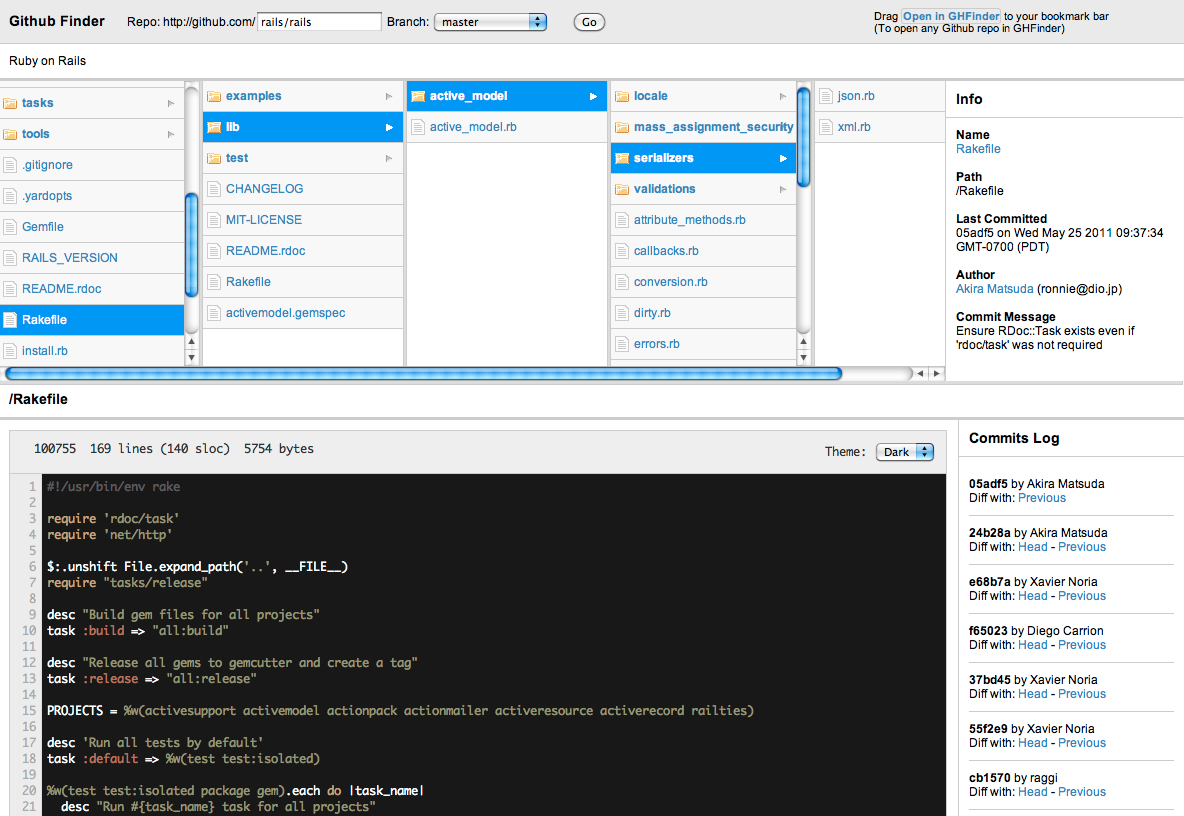1184x816 pixels.
Task: Click the active_model column scroll up arrow
Action: pos(803,342)
